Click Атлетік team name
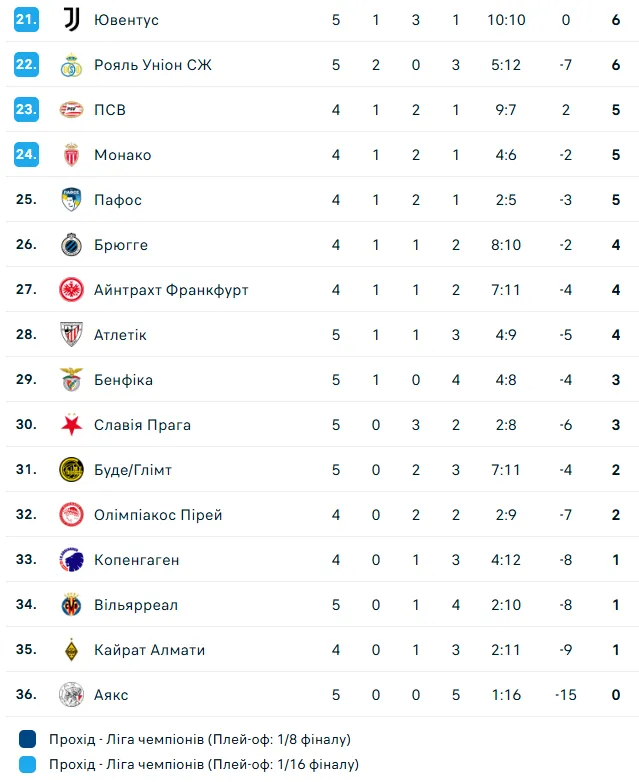The height and width of the screenshot is (782, 639). pyautogui.click(x=120, y=335)
